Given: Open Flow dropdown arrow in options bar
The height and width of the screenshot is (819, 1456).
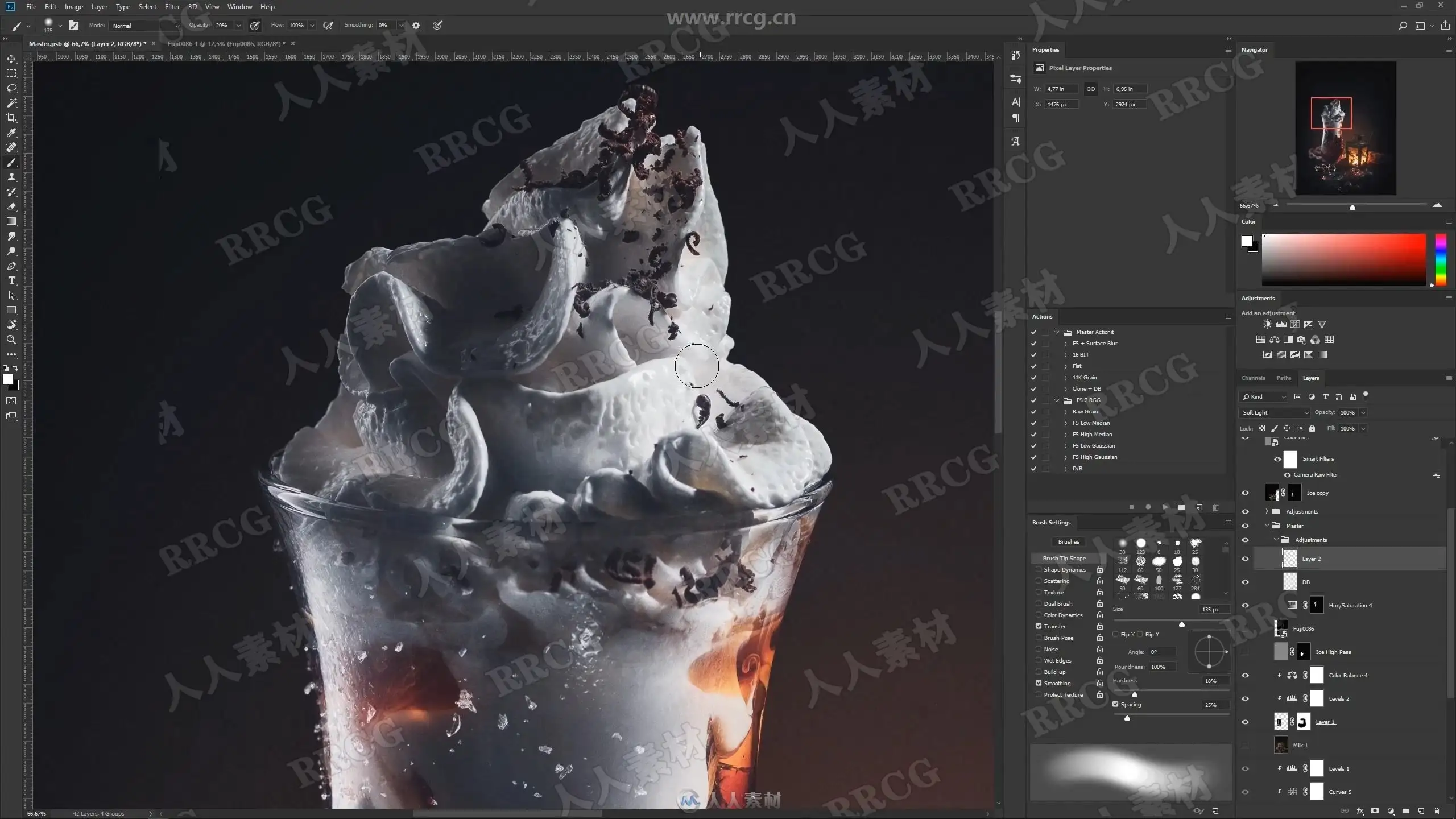Looking at the screenshot, I should pos(312,26).
